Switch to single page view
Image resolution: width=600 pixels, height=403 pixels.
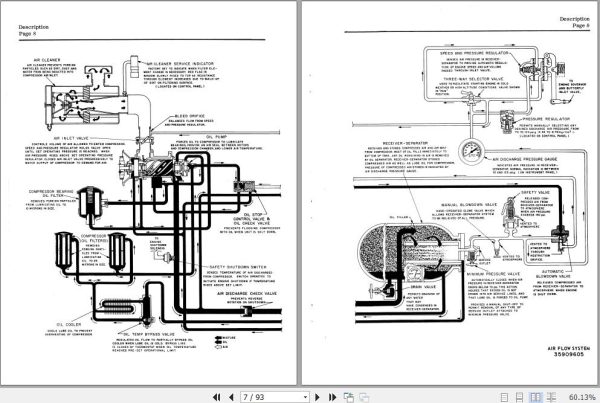504,397
